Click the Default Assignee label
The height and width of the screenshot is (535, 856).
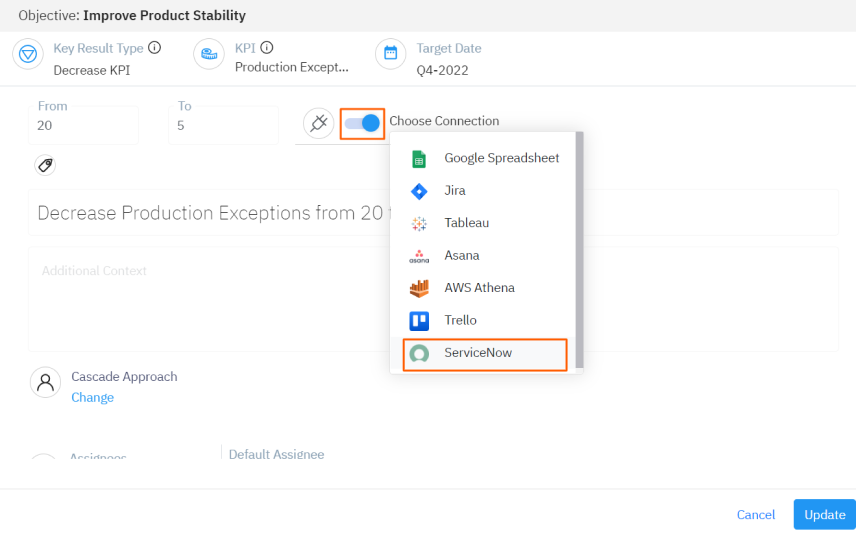pyautogui.click(x=276, y=454)
